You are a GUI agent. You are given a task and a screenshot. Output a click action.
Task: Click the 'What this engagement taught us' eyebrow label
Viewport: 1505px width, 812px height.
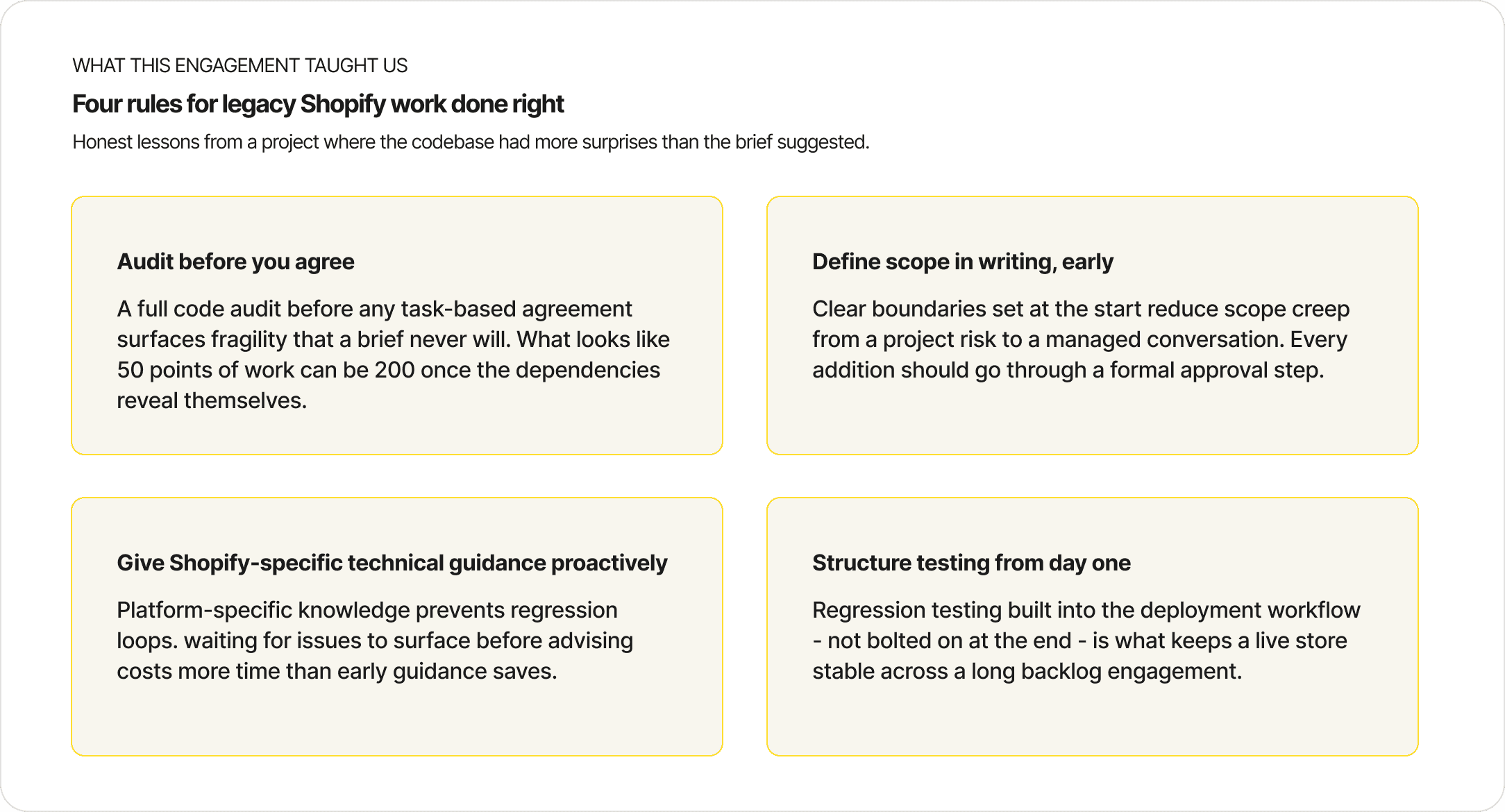click(239, 65)
